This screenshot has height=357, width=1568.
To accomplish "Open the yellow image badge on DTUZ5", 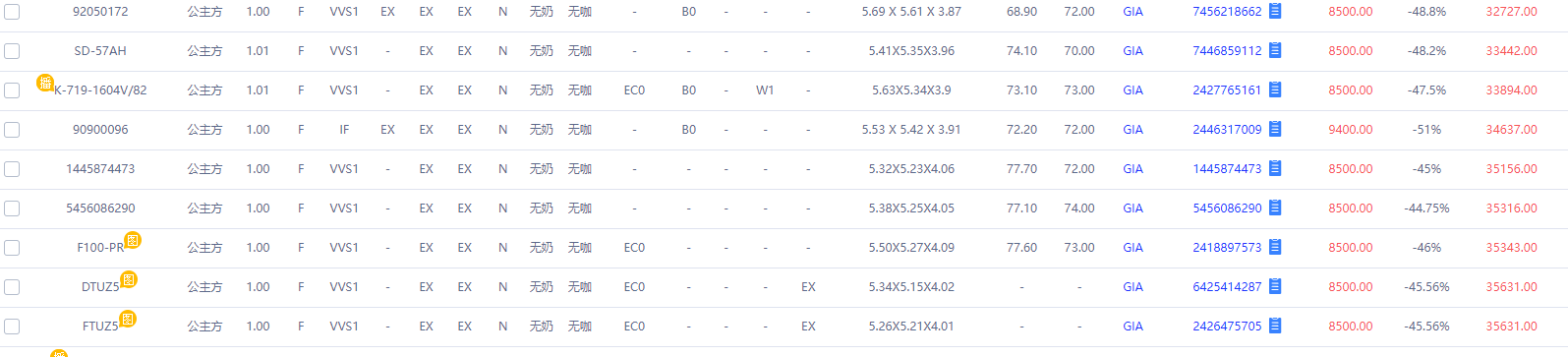I will [128, 279].
